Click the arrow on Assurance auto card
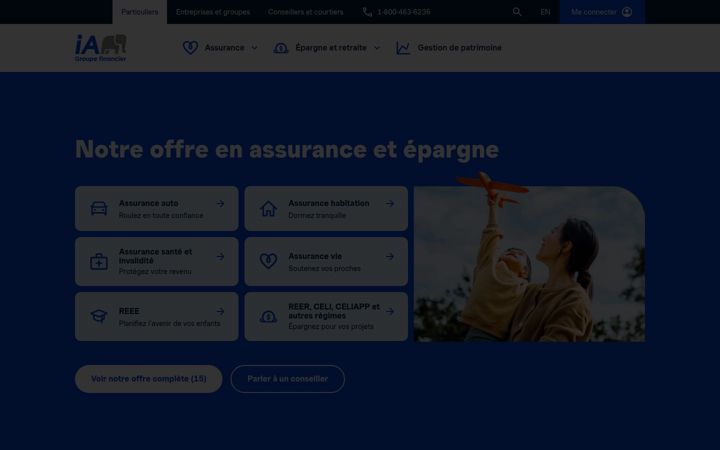Screen dimensions: 720x450 pyautogui.click(x=220, y=203)
